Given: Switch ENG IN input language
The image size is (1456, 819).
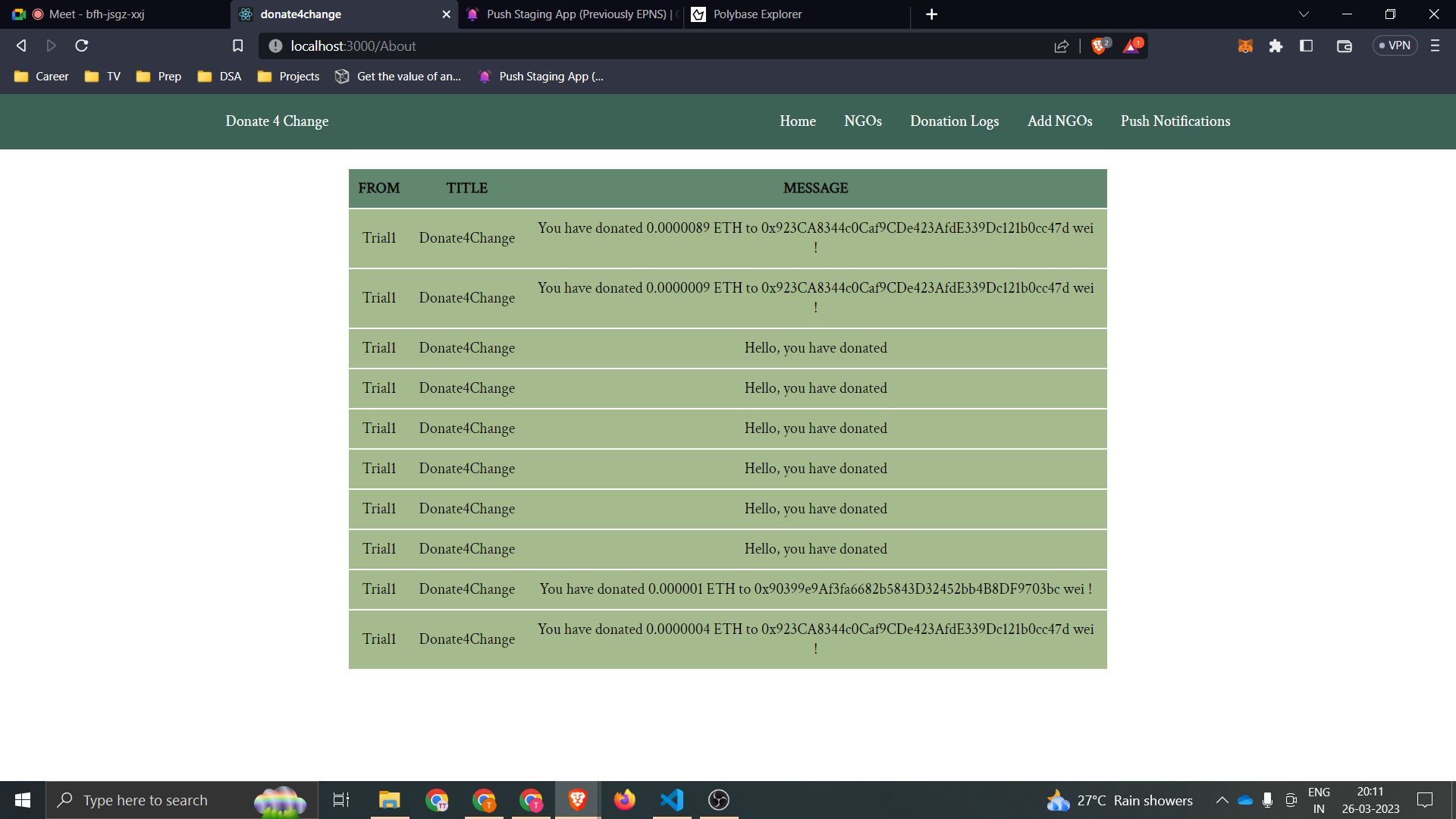Looking at the screenshot, I should coord(1319,800).
